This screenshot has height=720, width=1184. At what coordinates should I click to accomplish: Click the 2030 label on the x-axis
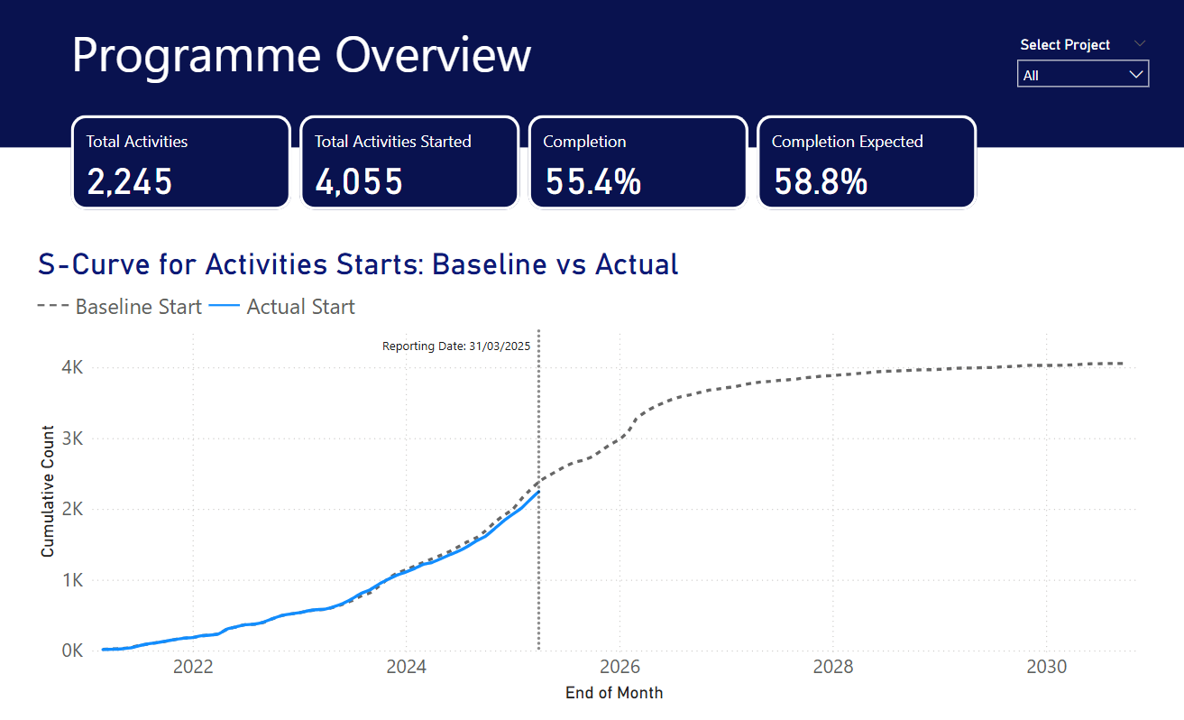coord(1046,667)
